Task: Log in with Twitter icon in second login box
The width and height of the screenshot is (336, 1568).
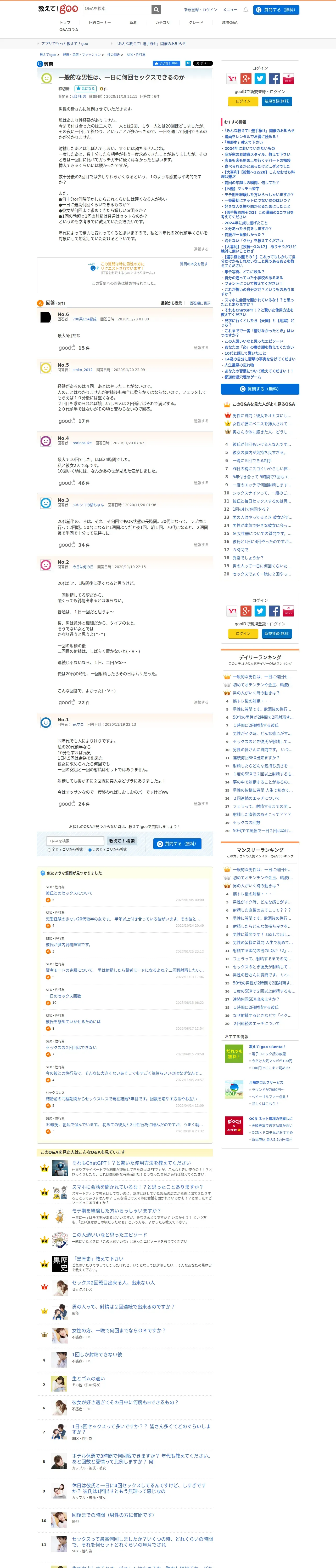Action: tap(260, 611)
